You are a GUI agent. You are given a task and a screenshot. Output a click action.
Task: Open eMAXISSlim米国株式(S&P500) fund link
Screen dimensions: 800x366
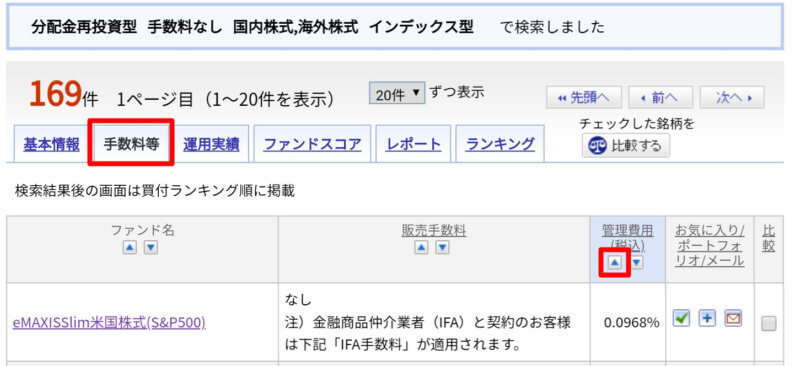pos(109,323)
